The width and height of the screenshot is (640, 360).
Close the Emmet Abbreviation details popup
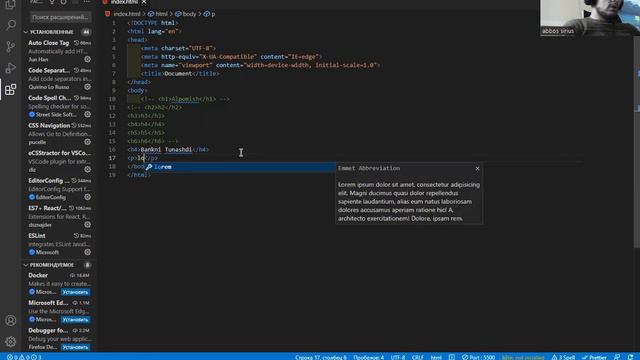[x=477, y=168]
